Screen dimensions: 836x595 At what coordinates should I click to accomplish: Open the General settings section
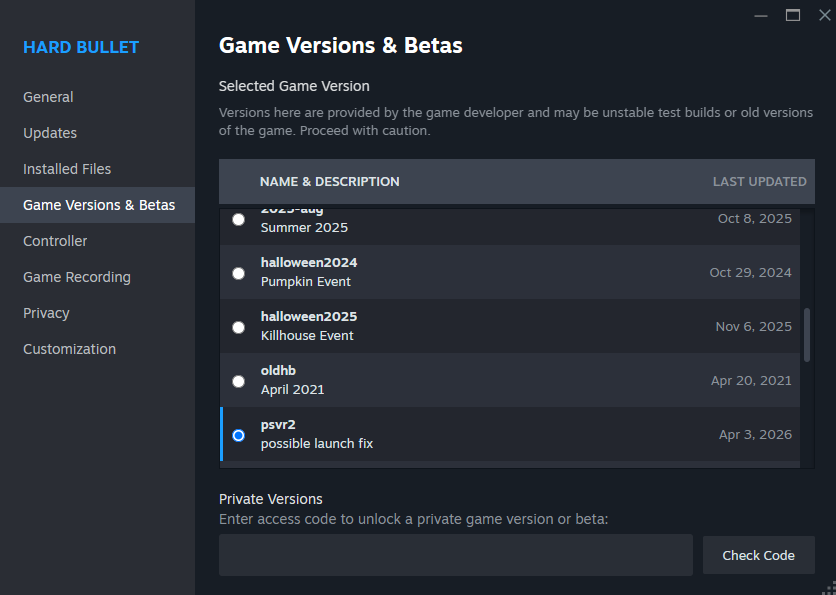coord(48,97)
